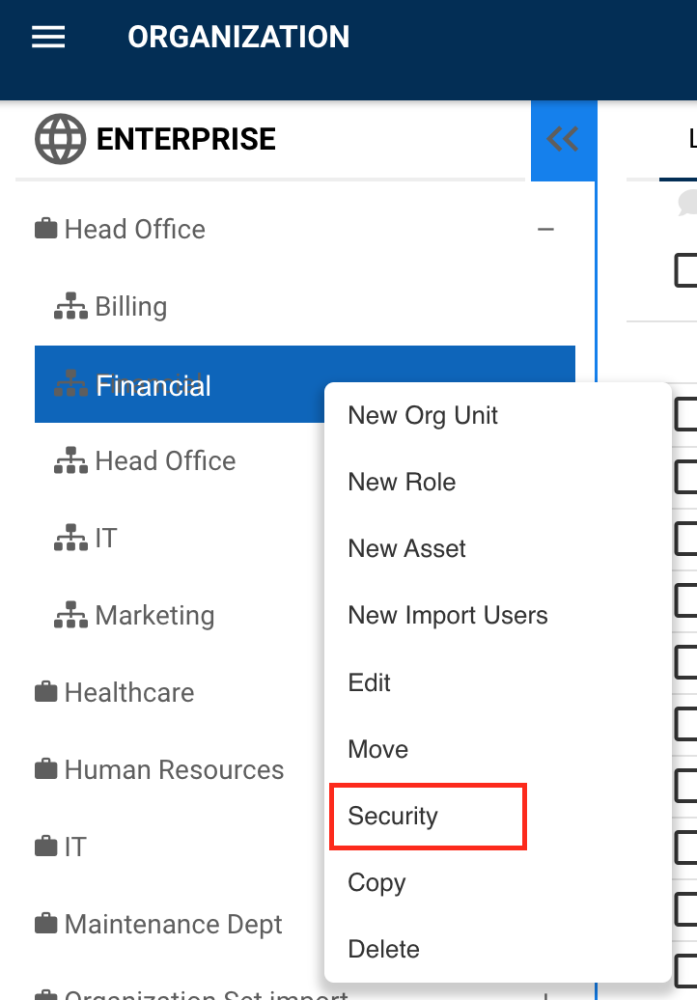Click the Enterprise globe icon
This screenshot has height=1000, width=697.
(60, 139)
